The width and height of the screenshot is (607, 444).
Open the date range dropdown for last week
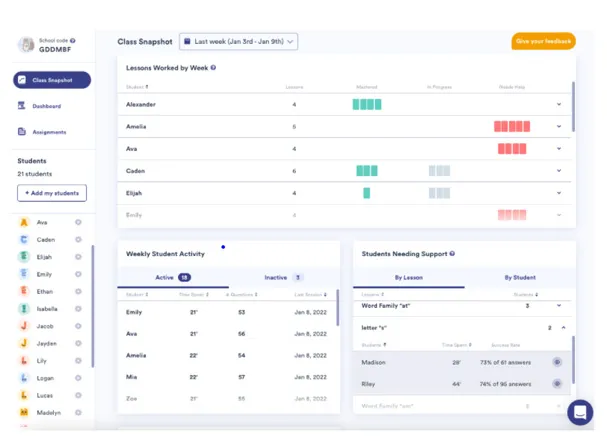tap(238, 42)
